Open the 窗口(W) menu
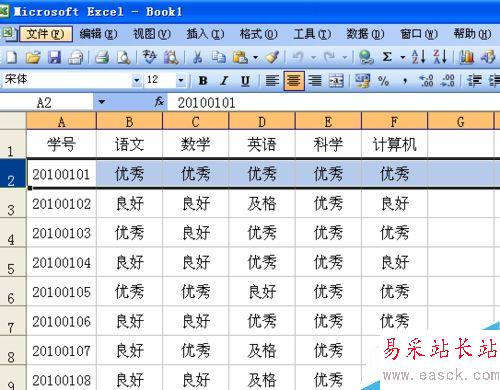The image size is (500, 390). click(419, 34)
